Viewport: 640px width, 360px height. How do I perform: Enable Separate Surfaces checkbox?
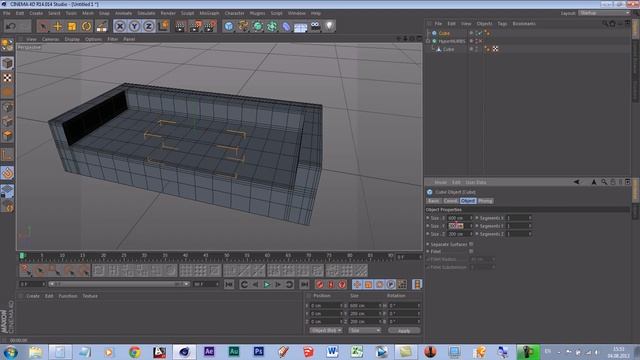click(471, 244)
